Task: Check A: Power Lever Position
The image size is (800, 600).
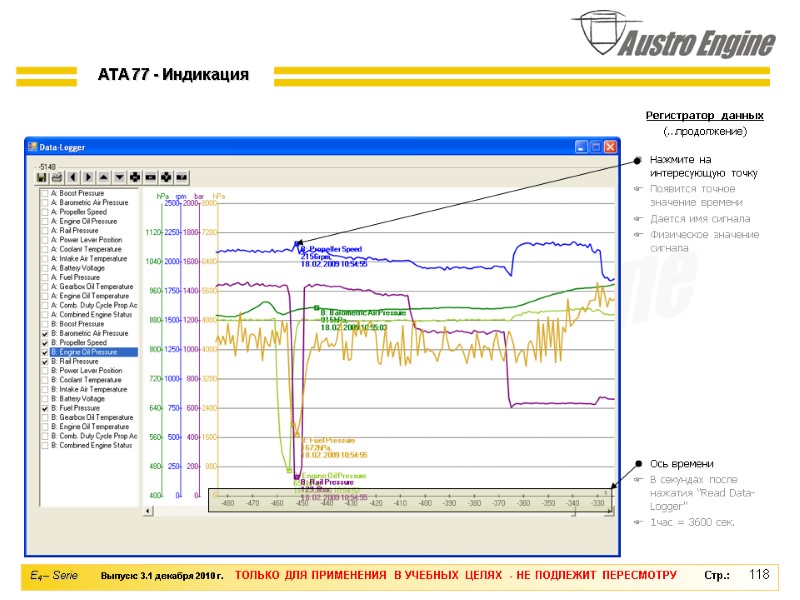Action: pyautogui.click(x=45, y=240)
